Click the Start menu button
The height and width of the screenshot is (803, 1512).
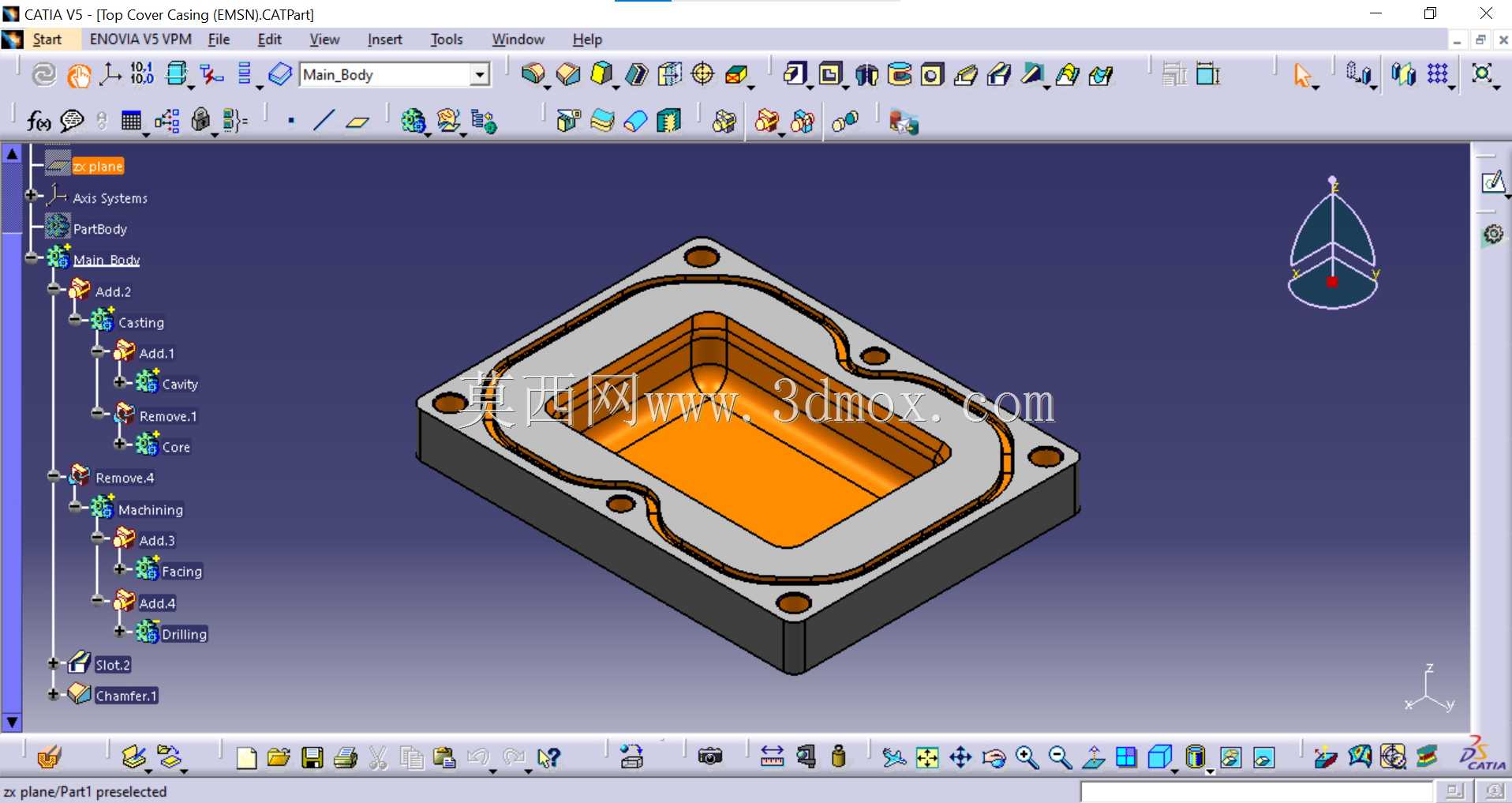(47, 39)
